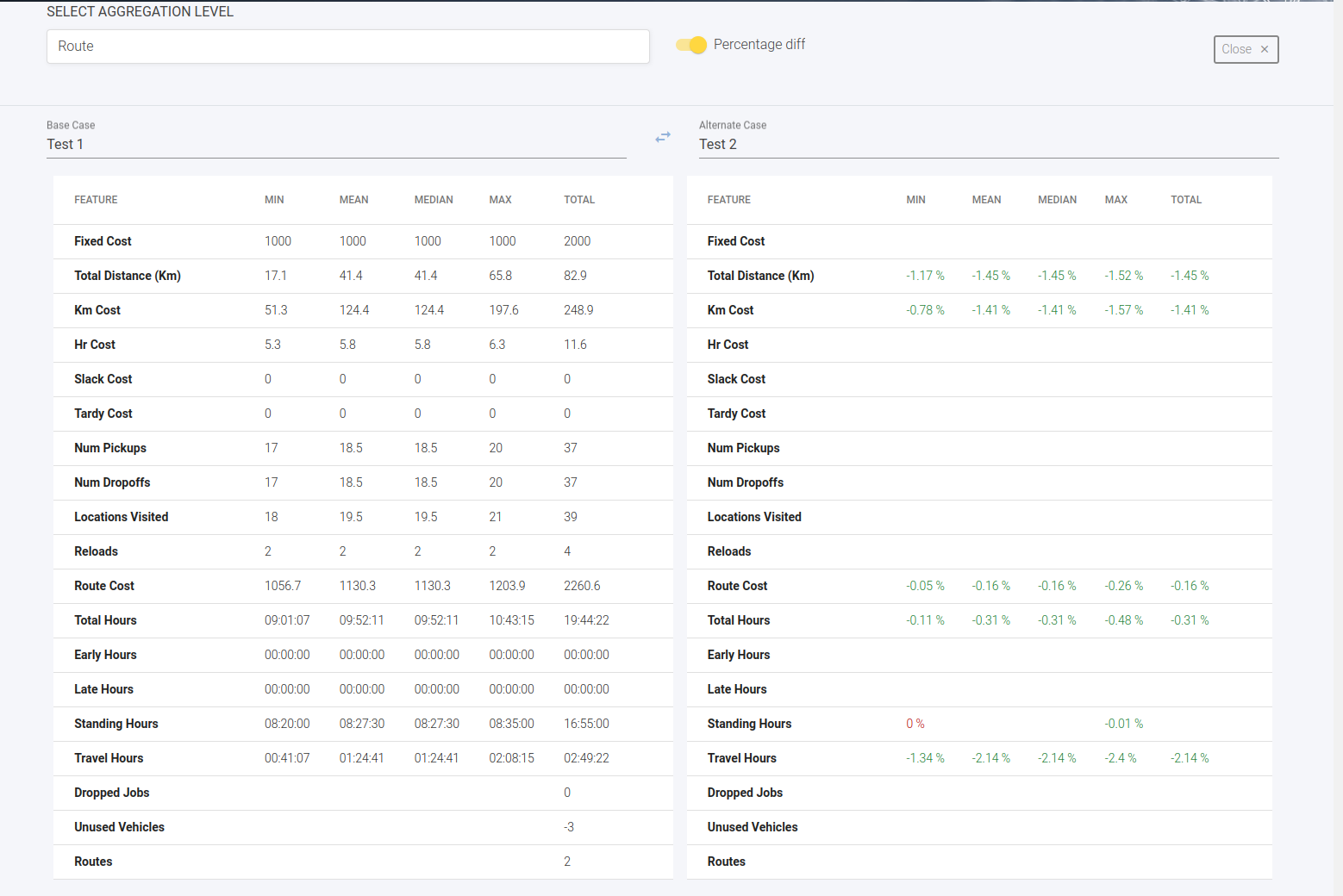The image size is (1343, 896).
Task: Open the Route aggregation level dropdown
Action: tap(347, 47)
